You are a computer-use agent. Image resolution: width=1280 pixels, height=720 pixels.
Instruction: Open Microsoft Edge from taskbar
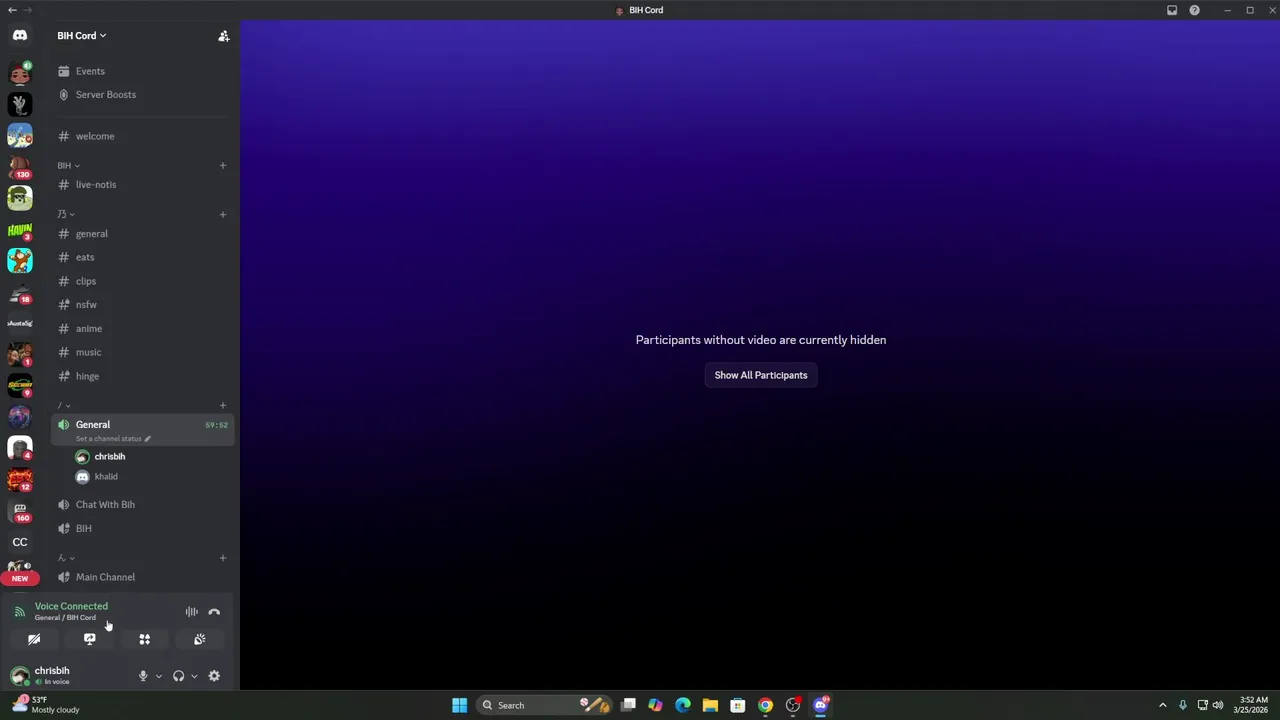coord(683,705)
